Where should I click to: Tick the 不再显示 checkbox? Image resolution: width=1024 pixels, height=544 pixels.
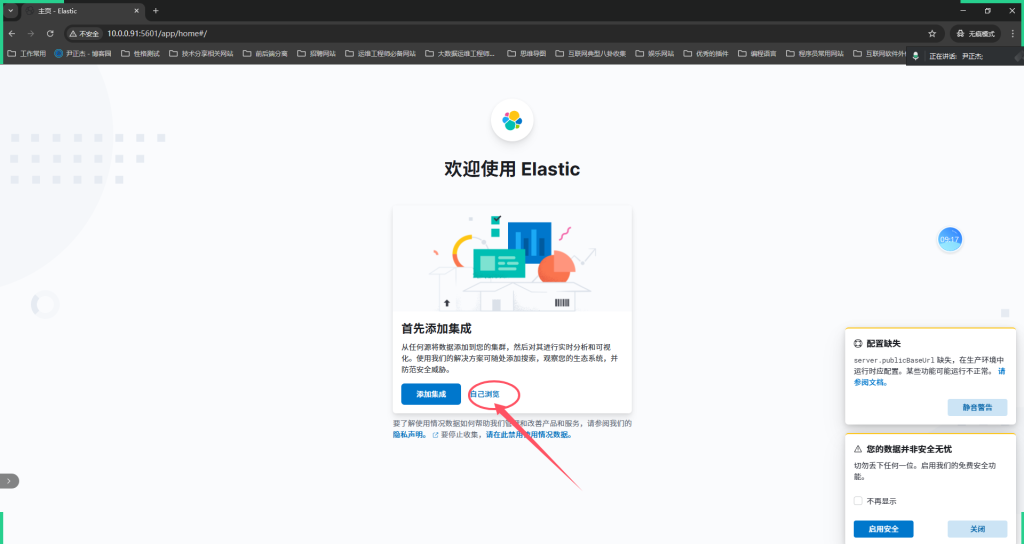click(x=858, y=501)
